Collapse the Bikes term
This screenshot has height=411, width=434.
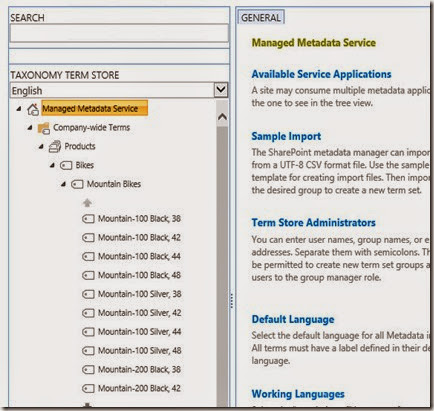[x=52, y=165]
